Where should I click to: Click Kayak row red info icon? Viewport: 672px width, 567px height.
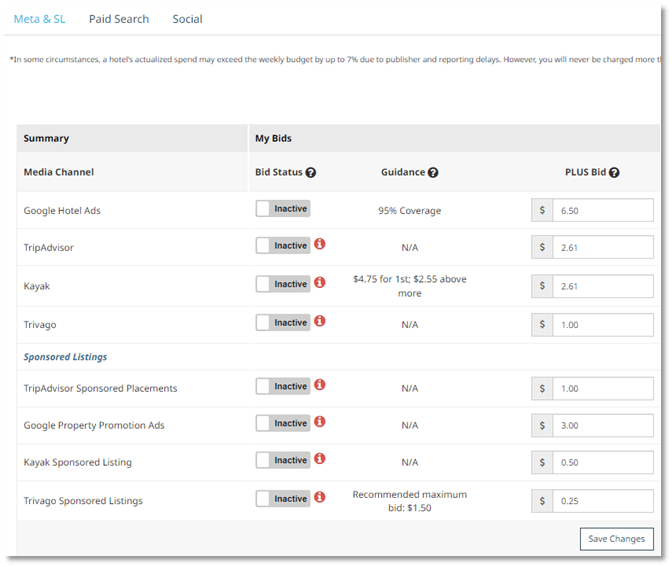(320, 282)
